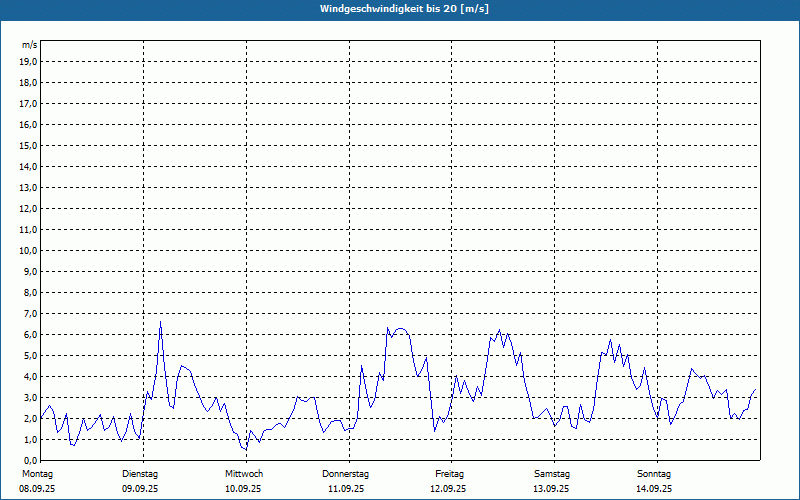Click the lowest dip just before Mittwoch
800x500 pixels.
[x=245, y=450]
